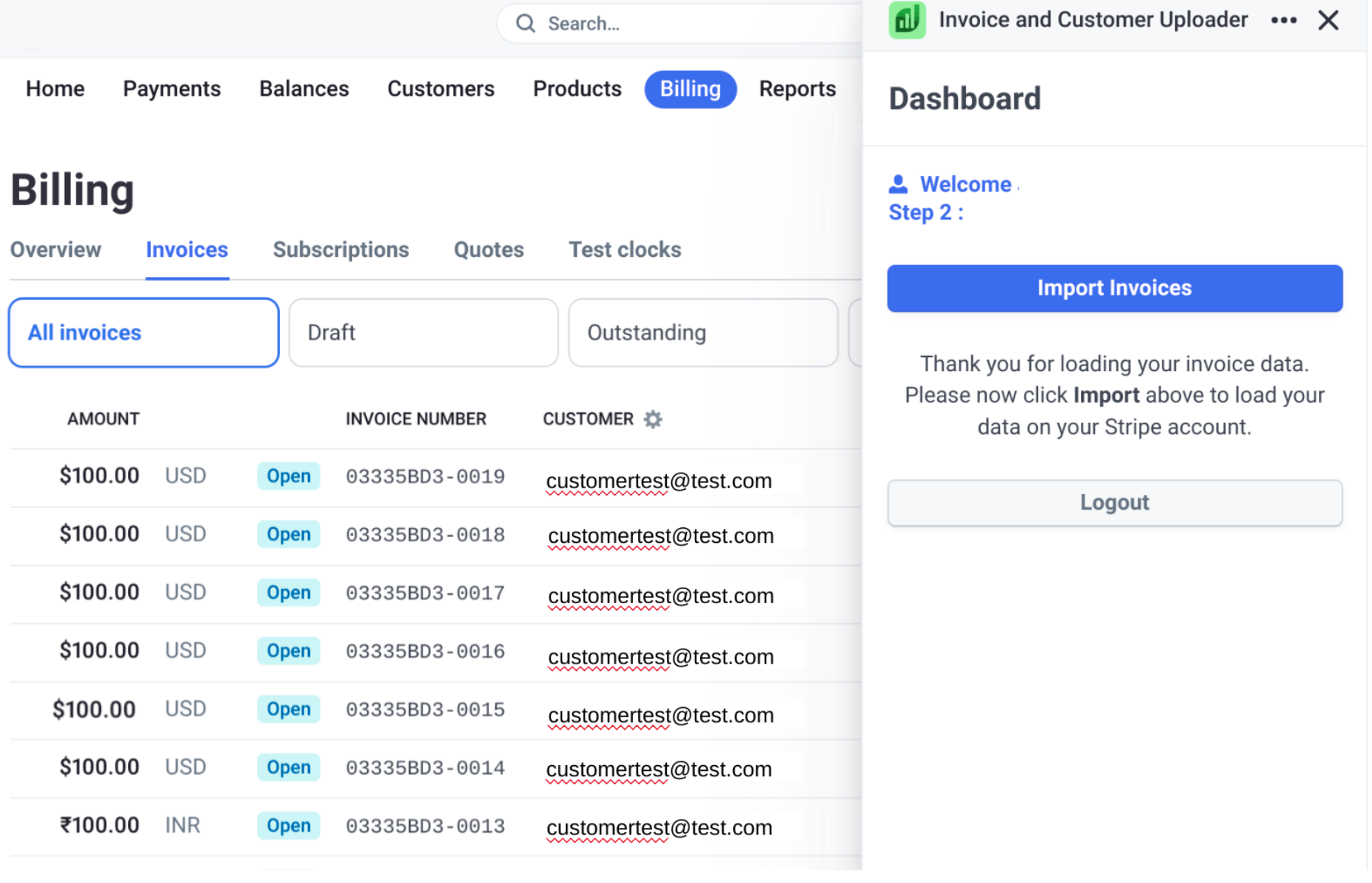Screen dimensions: 1372x883
Task: Click the Welcome user icon
Action: (898, 183)
